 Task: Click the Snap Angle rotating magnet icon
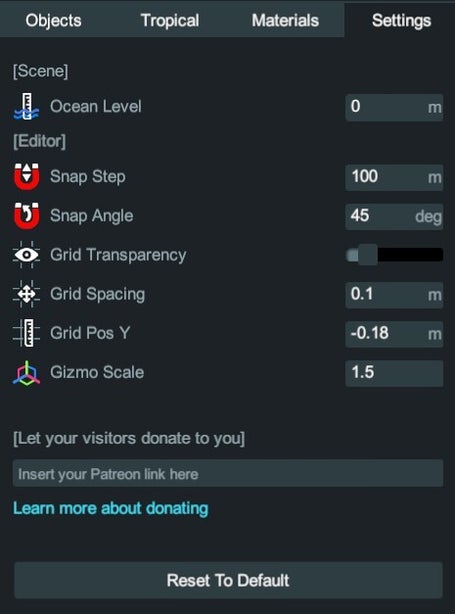click(x=26, y=216)
